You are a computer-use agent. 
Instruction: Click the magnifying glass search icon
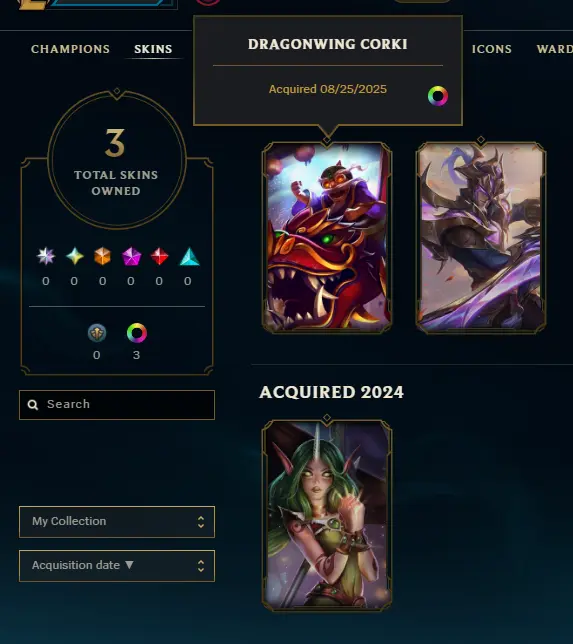click(33, 405)
